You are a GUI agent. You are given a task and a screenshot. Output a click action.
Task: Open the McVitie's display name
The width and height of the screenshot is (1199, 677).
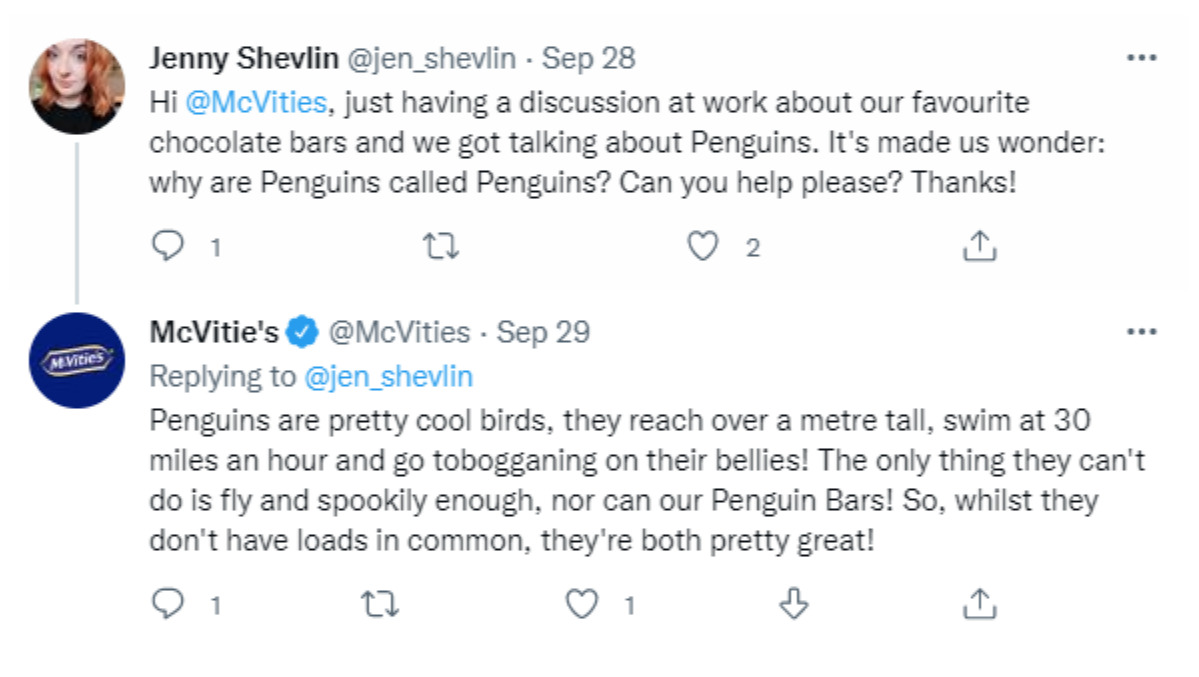[x=214, y=331]
